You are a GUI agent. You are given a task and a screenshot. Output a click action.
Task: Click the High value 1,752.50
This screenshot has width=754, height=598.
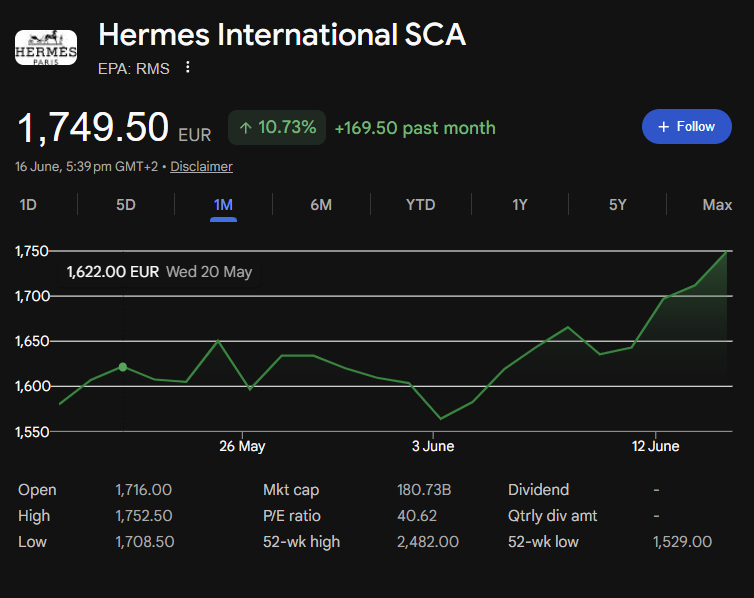tap(144, 516)
